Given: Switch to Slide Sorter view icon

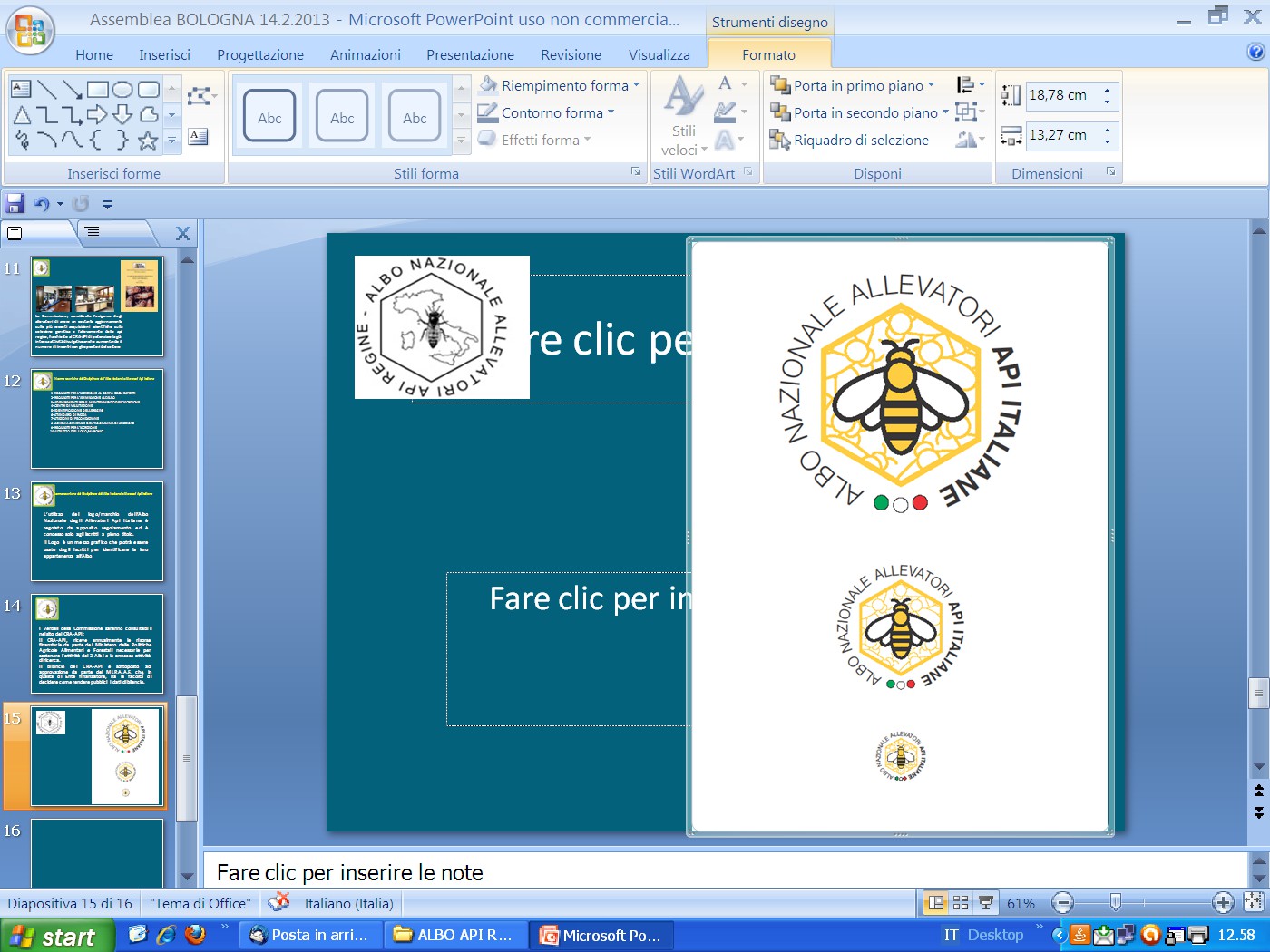Looking at the screenshot, I should 961,903.
